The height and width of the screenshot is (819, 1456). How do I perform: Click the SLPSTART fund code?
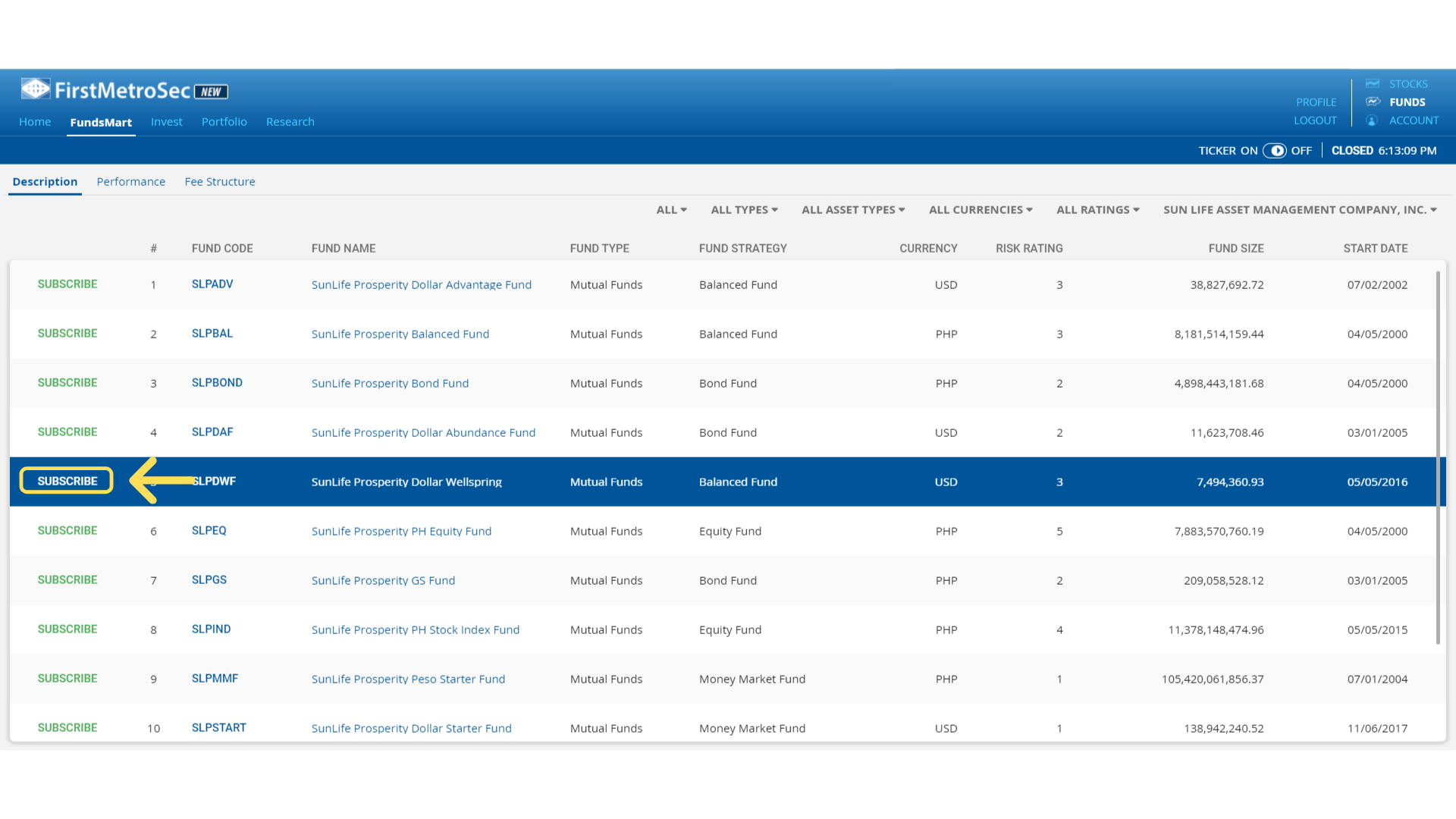[218, 728]
